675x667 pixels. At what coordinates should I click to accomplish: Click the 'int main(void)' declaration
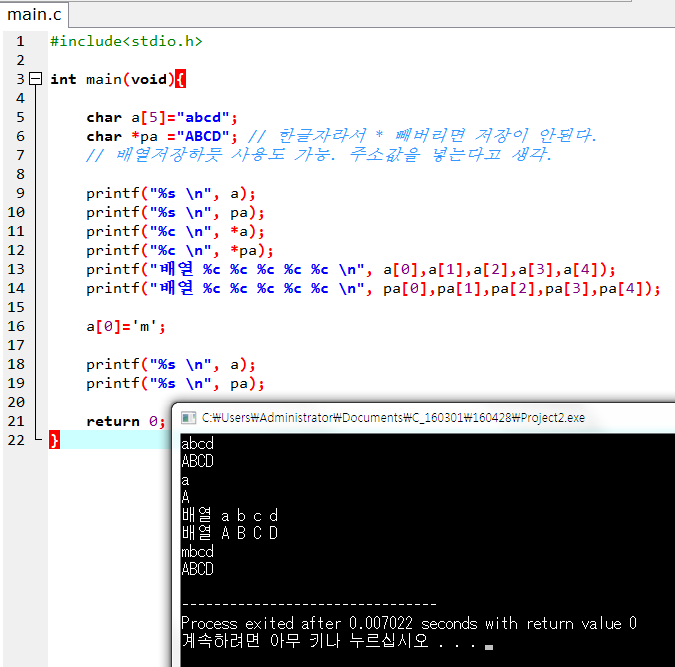(x=112, y=79)
